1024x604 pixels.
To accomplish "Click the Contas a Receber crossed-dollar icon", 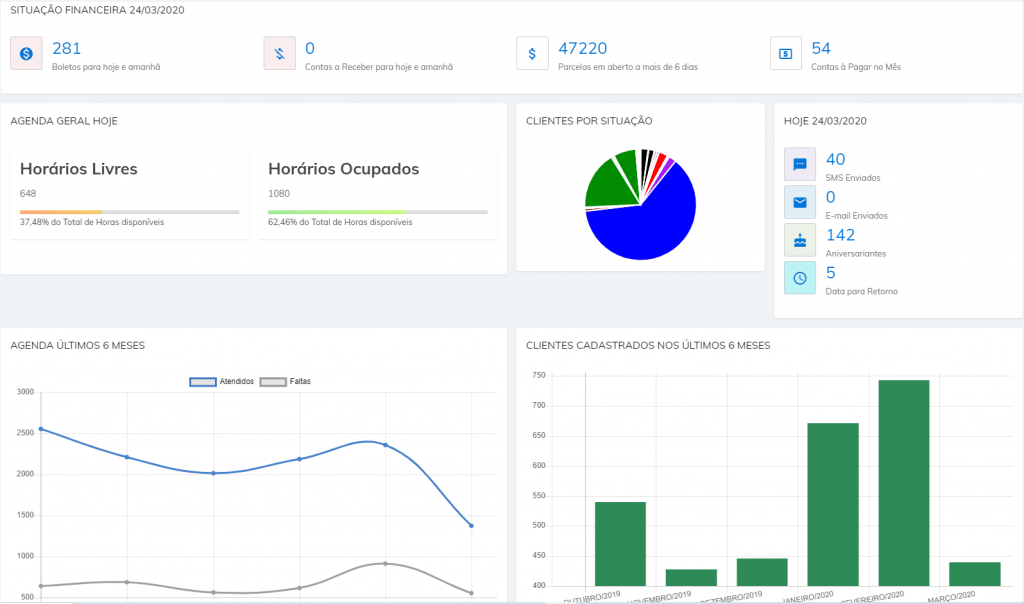I will [280, 54].
